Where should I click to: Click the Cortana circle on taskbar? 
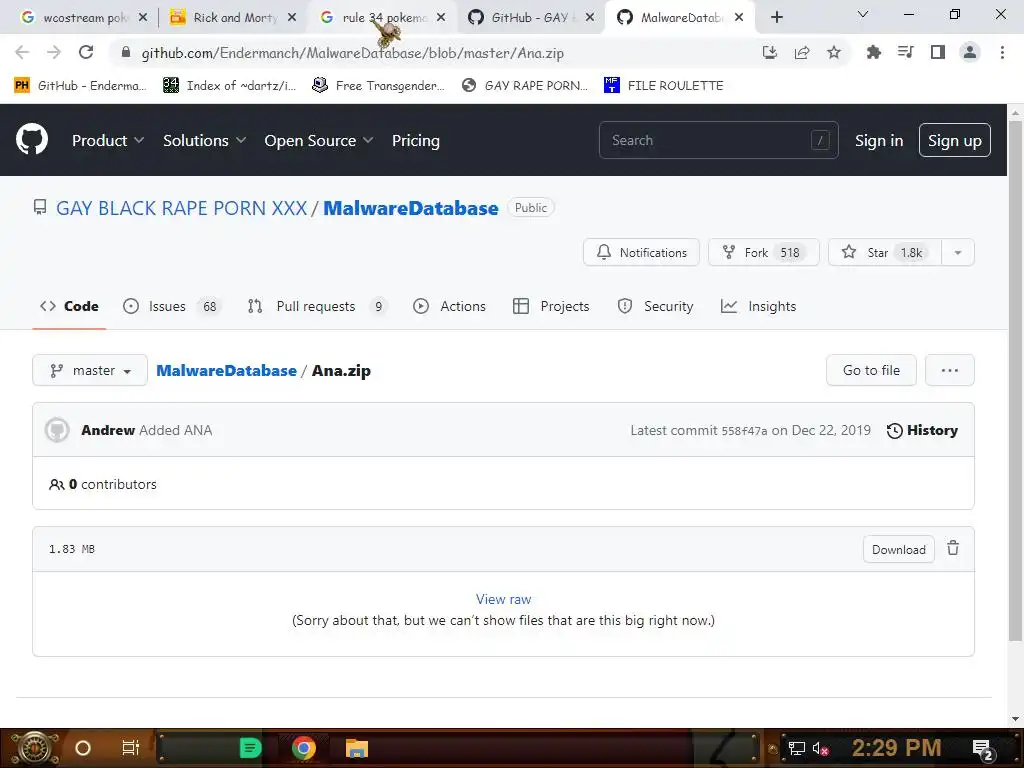[83, 748]
